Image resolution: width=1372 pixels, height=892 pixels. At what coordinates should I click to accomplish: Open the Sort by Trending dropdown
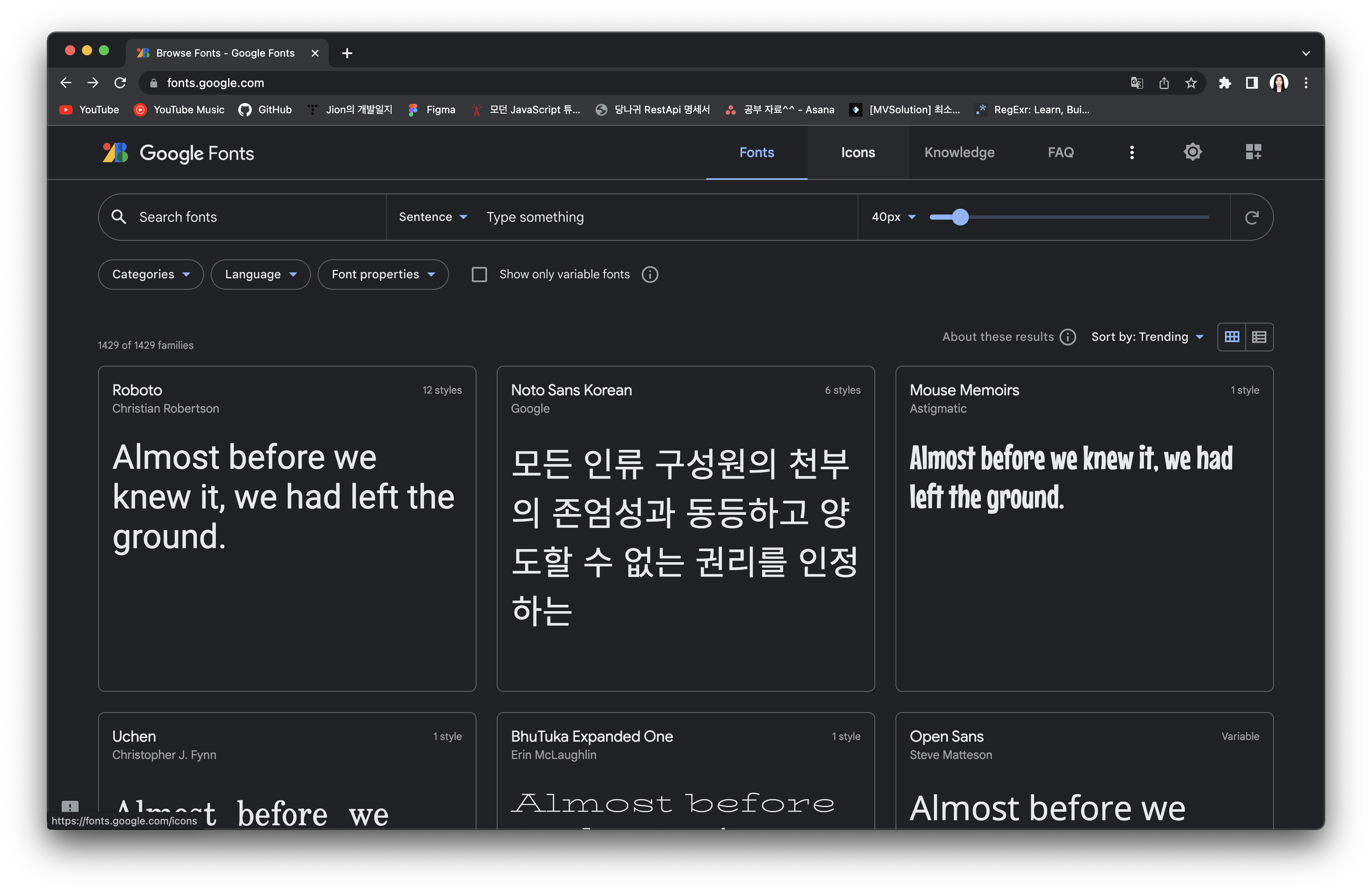[x=1146, y=337]
